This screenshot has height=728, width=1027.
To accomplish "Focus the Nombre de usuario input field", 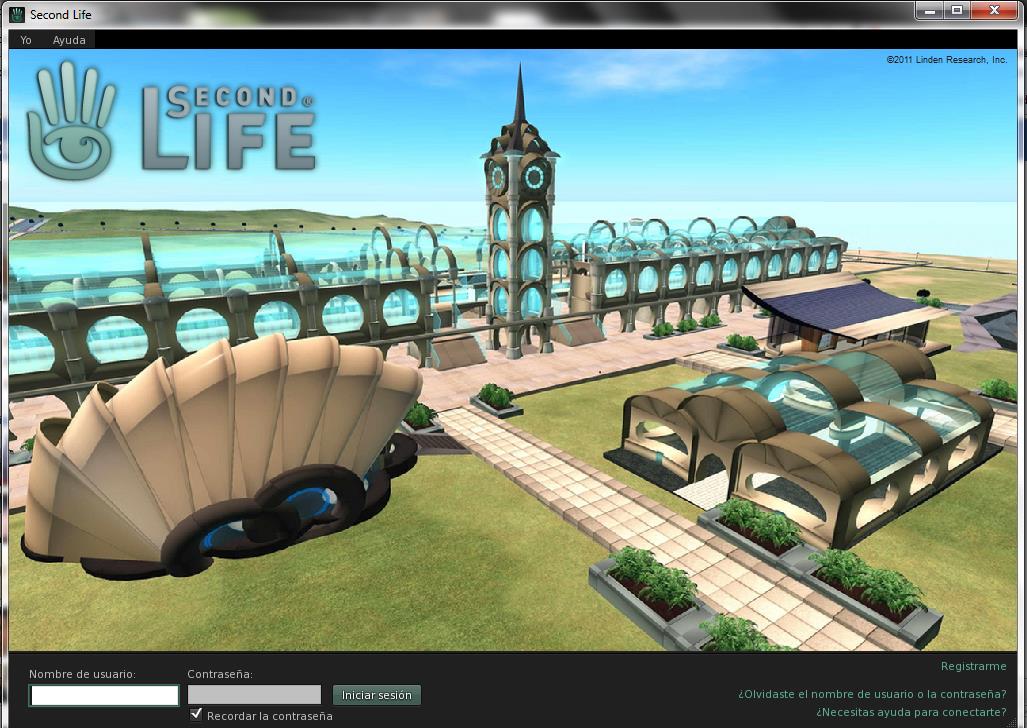I will click(x=104, y=695).
